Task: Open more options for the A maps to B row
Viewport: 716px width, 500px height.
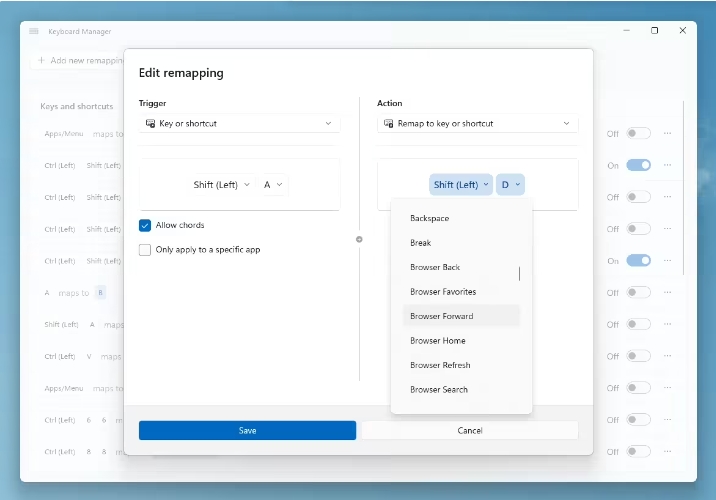Action: [x=667, y=293]
